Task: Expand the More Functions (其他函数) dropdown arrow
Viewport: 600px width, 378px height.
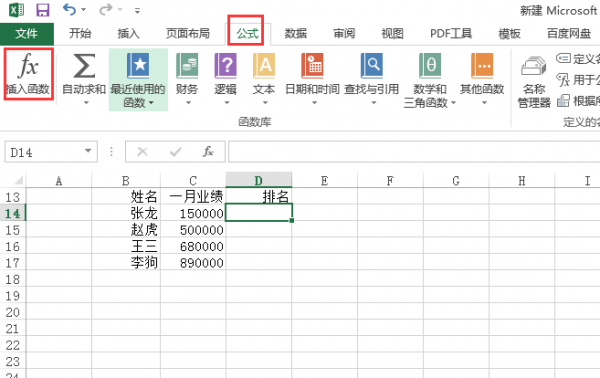Action: pos(484,103)
